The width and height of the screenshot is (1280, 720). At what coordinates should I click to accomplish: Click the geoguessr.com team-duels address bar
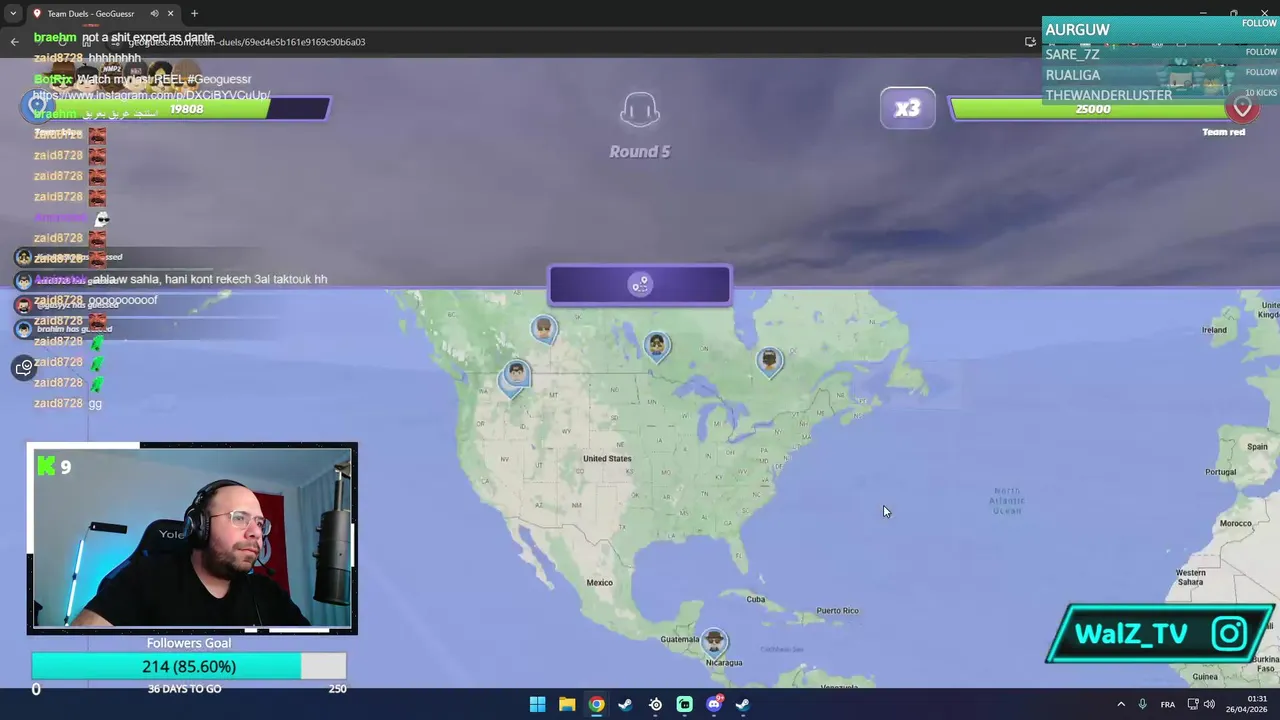(x=560, y=42)
